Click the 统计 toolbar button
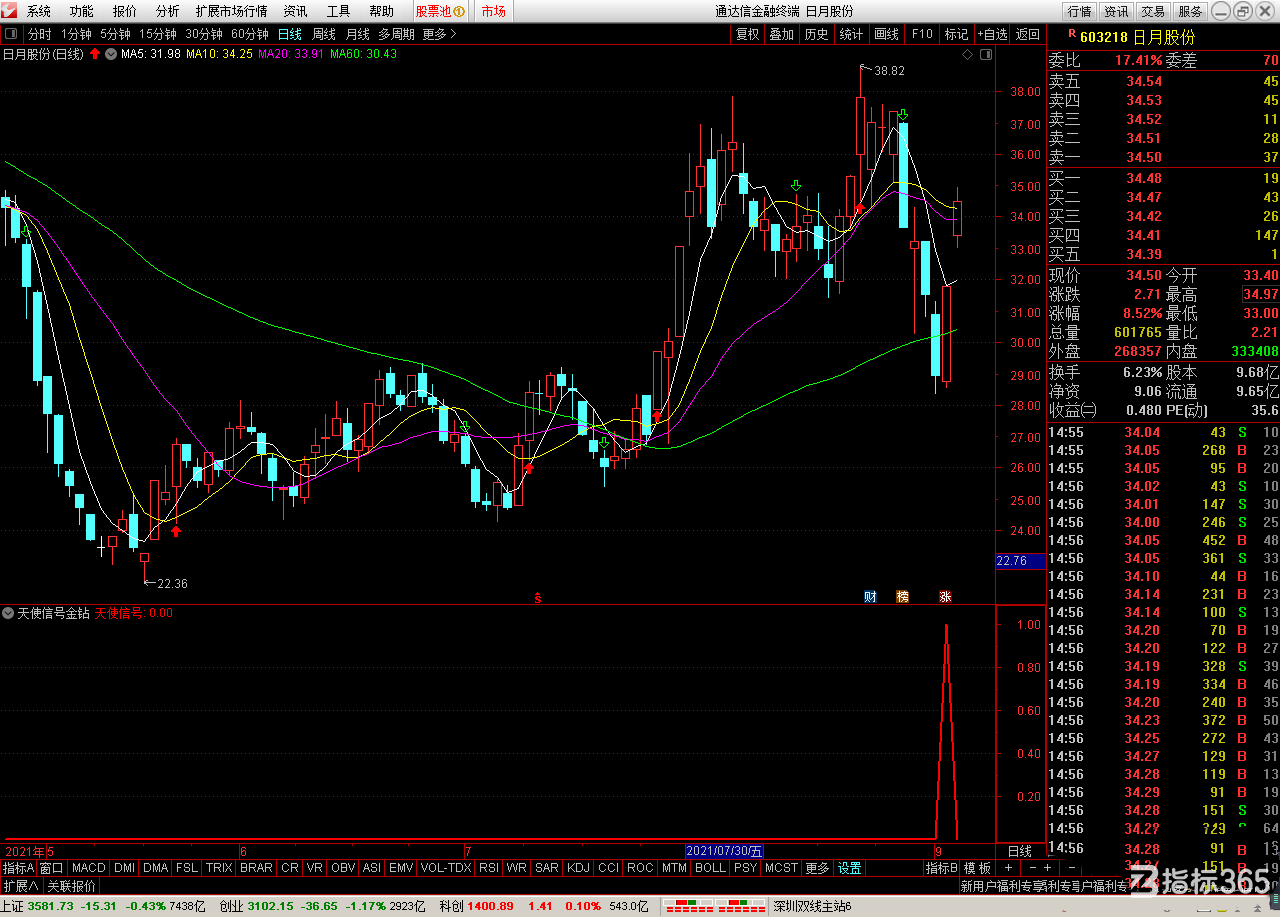Viewport: 1280px width, 918px height. tap(851, 34)
